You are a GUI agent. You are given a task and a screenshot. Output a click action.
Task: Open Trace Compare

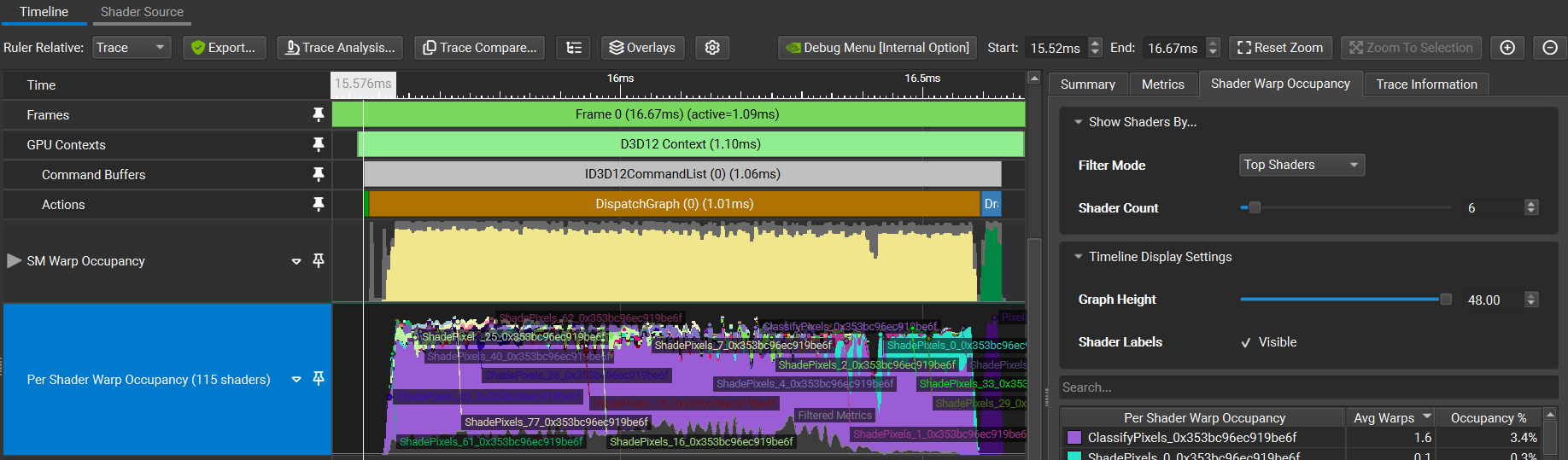tap(480, 48)
